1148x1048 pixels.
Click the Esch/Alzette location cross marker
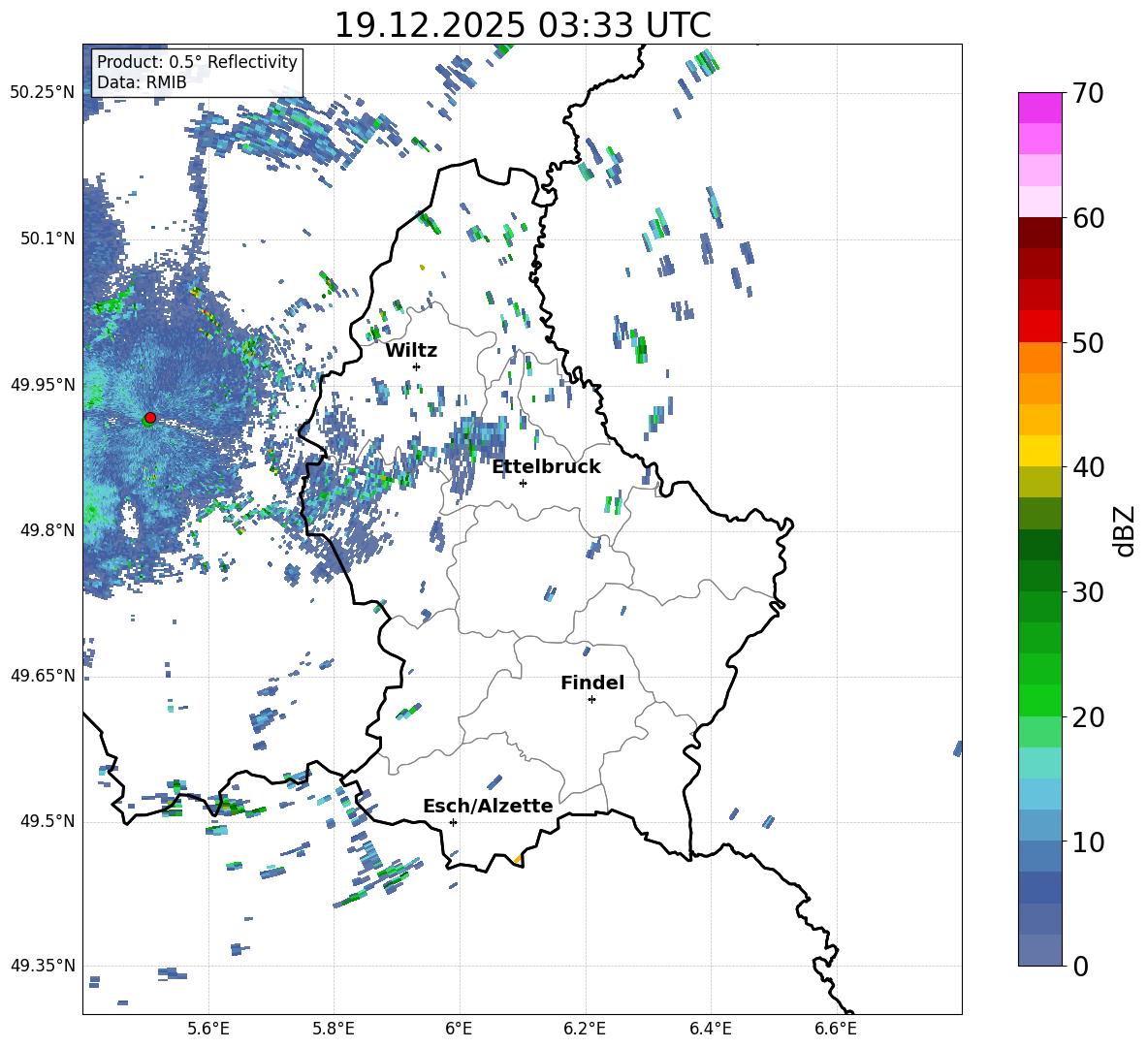tap(453, 822)
